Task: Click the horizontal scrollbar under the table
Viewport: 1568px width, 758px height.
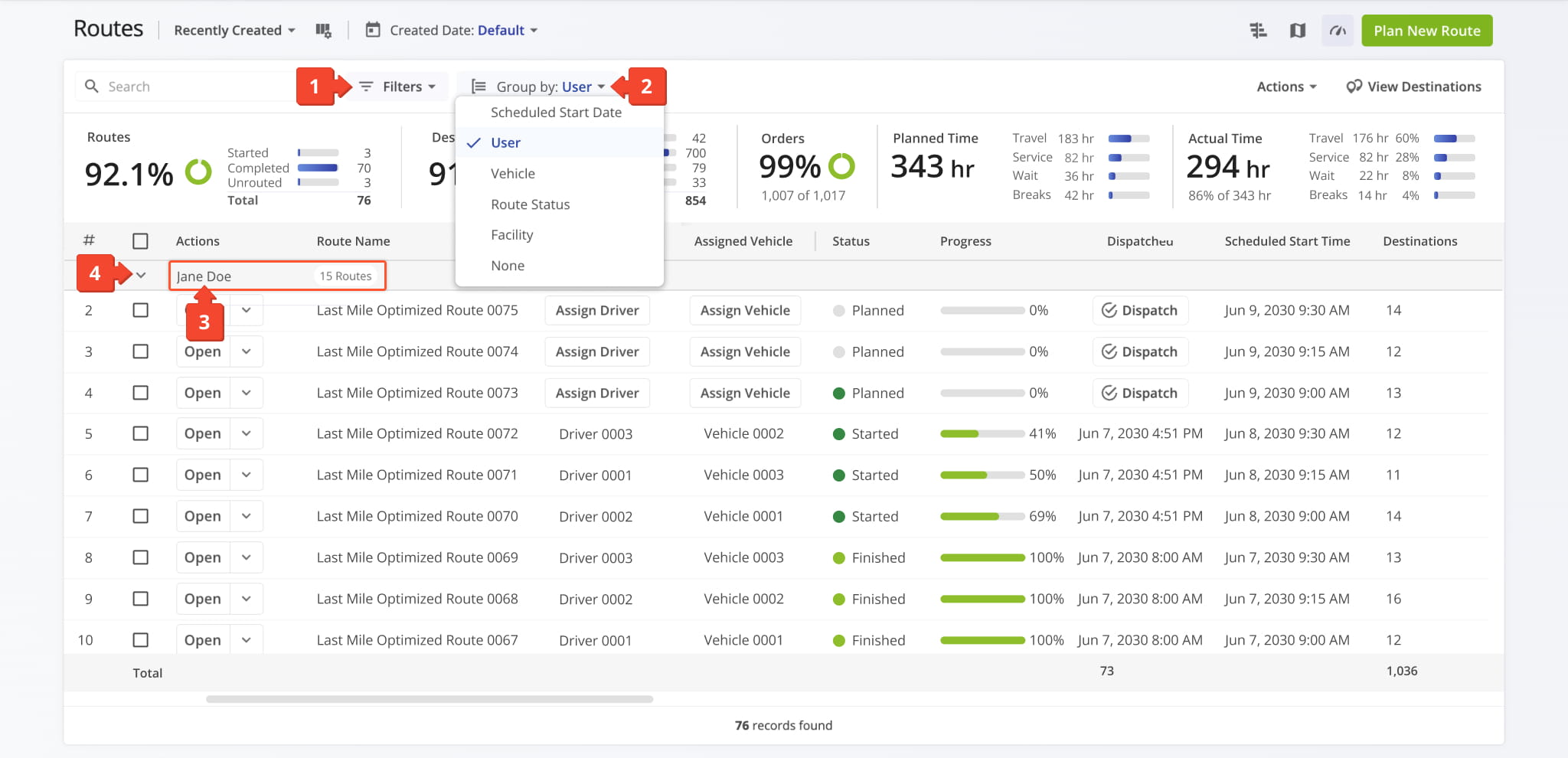Action: (429, 699)
